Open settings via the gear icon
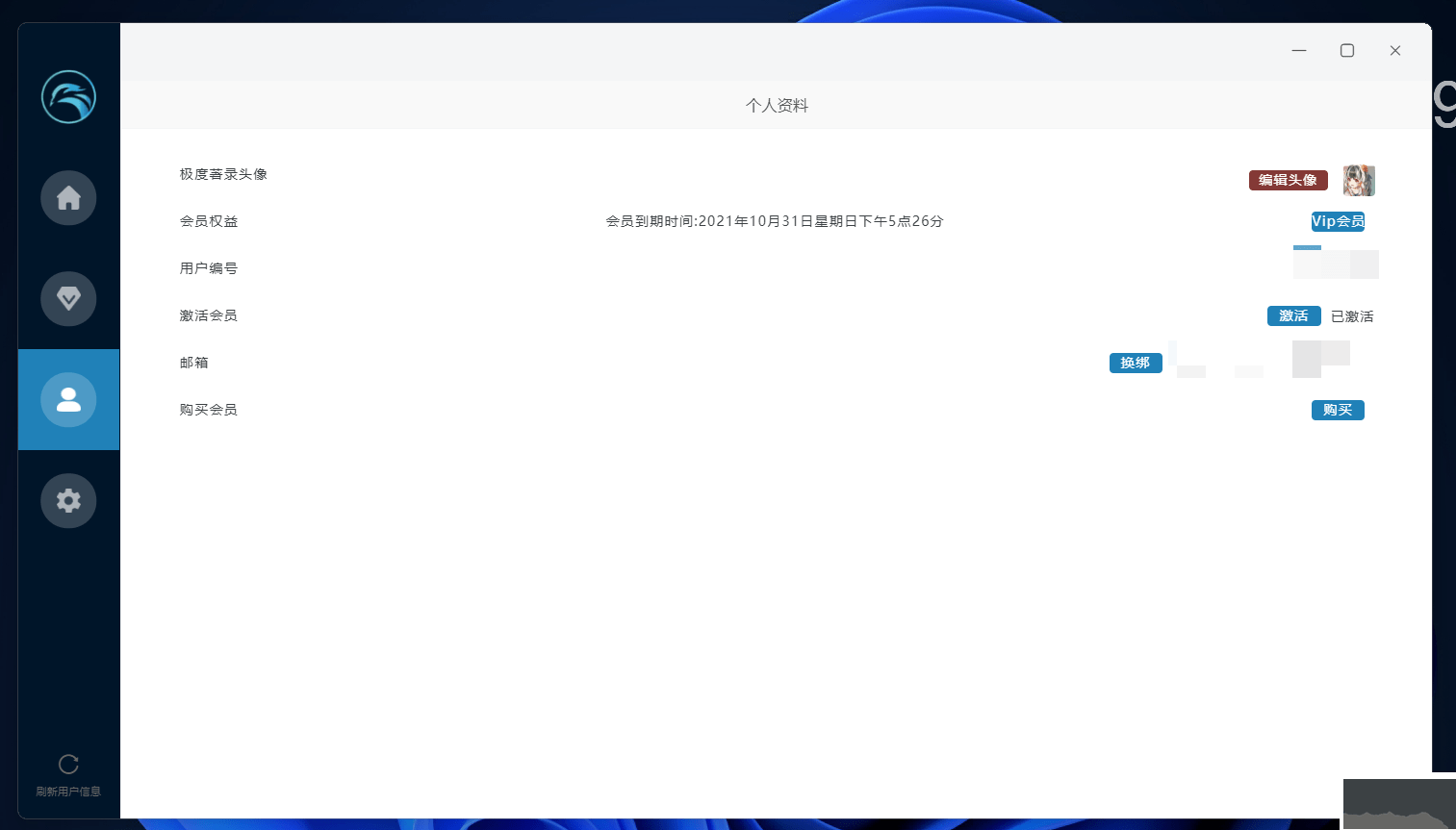The image size is (1456, 830). 68,500
